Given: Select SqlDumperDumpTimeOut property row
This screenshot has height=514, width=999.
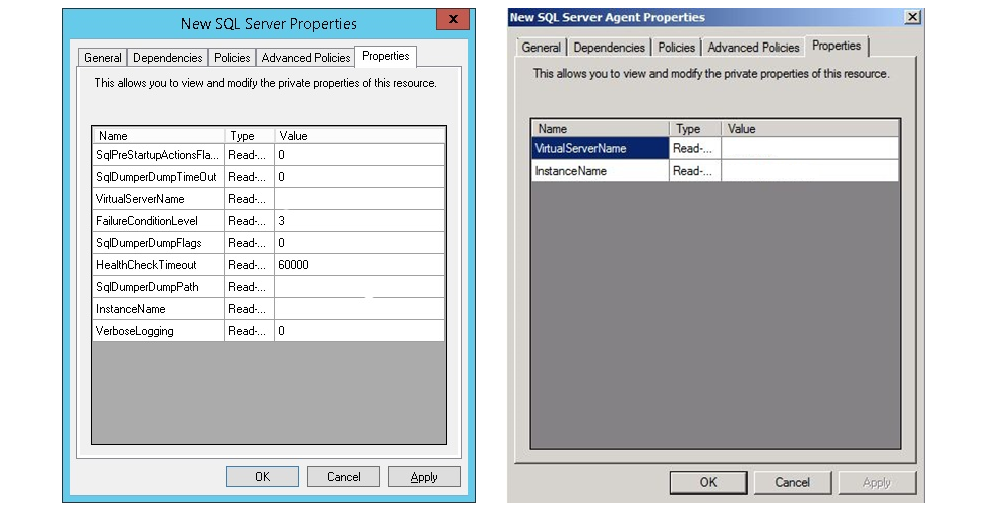Looking at the screenshot, I should click(x=268, y=177).
